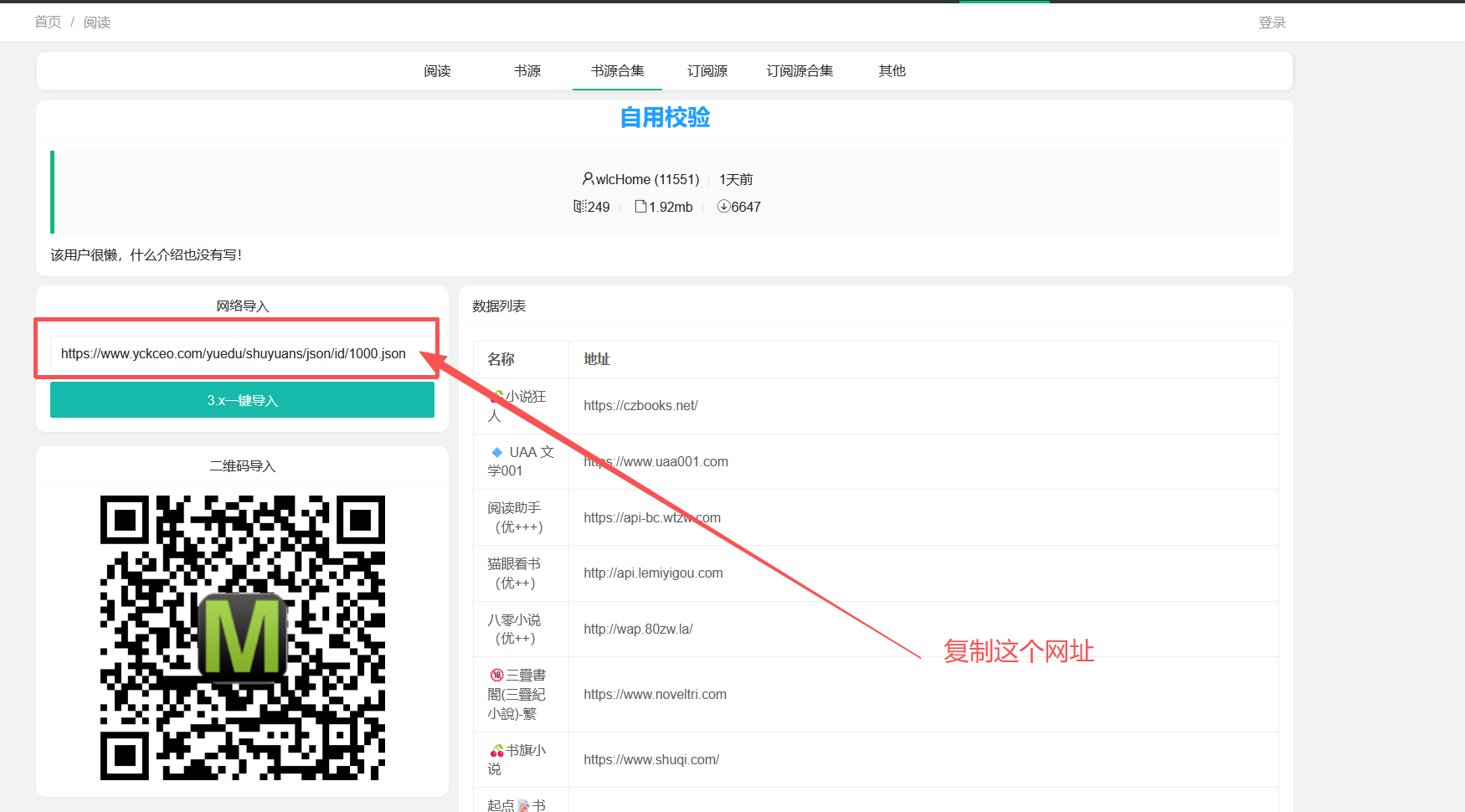1465x812 pixels.
Task: Click the 3.x一键导入 button
Action: (242, 400)
